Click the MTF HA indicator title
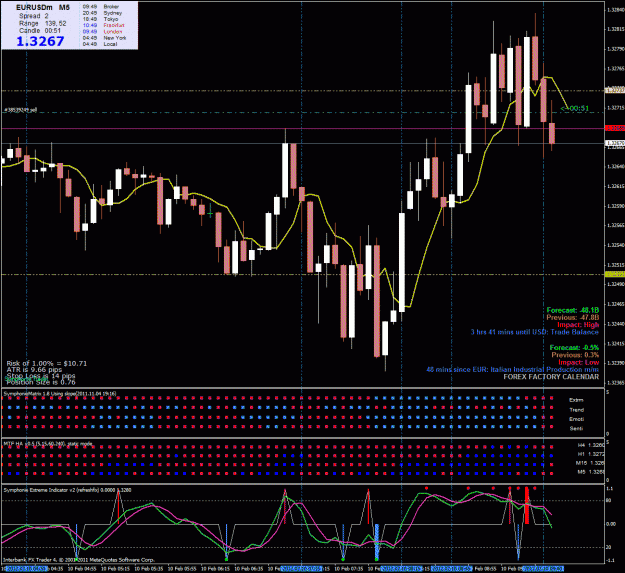 (48, 443)
